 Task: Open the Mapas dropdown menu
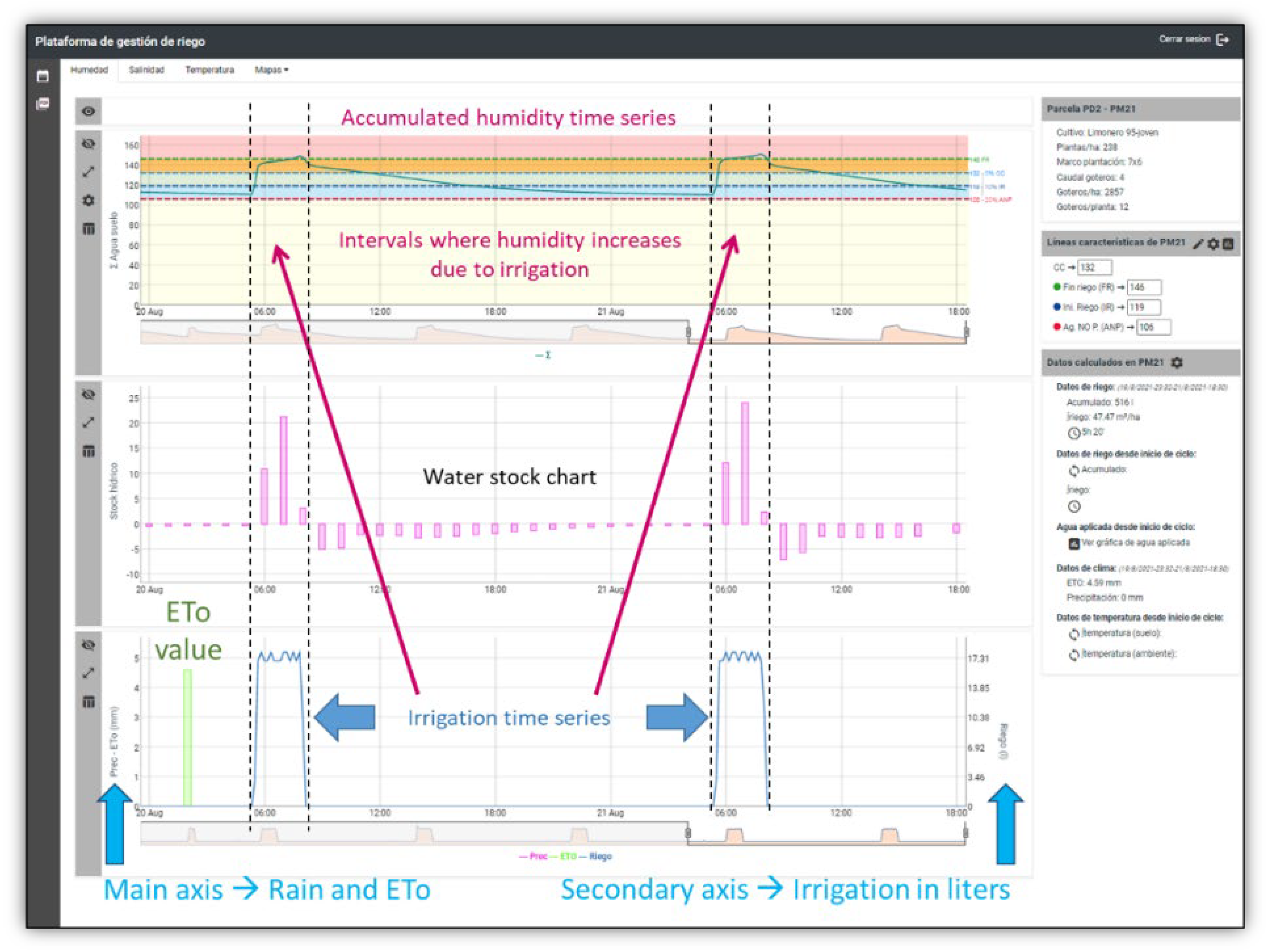click(271, 70)
